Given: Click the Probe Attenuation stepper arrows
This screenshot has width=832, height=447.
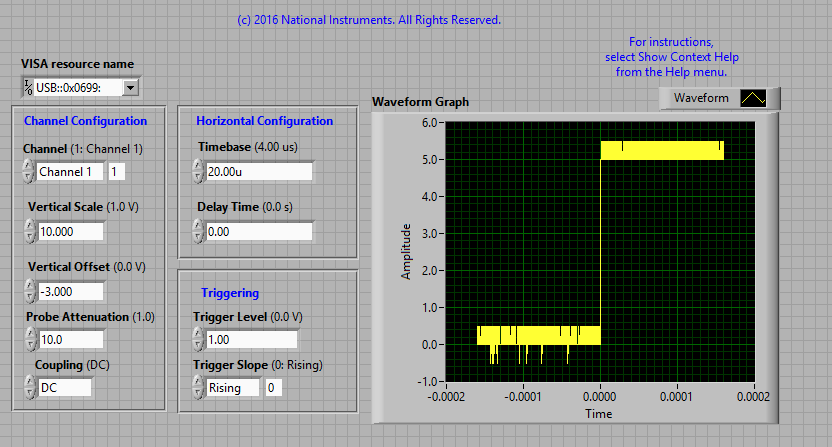Looking at the screenshot, I should (x=28, y=340).
